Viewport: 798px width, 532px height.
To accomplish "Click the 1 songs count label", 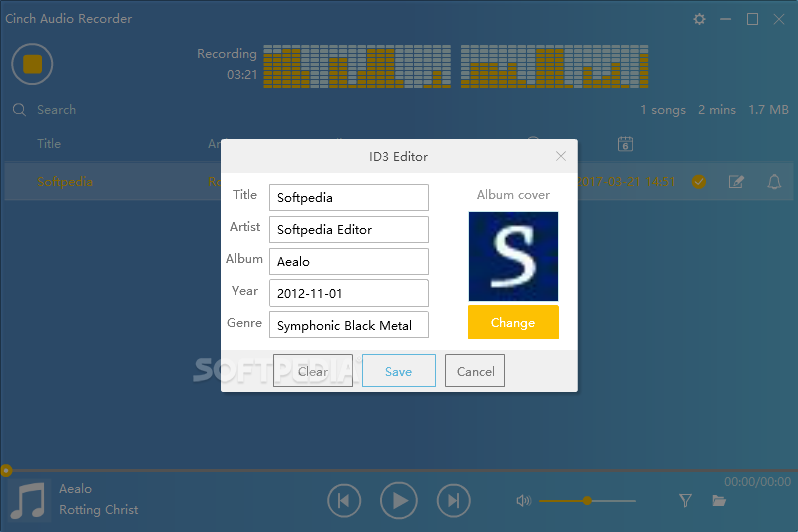I will 663,110.
